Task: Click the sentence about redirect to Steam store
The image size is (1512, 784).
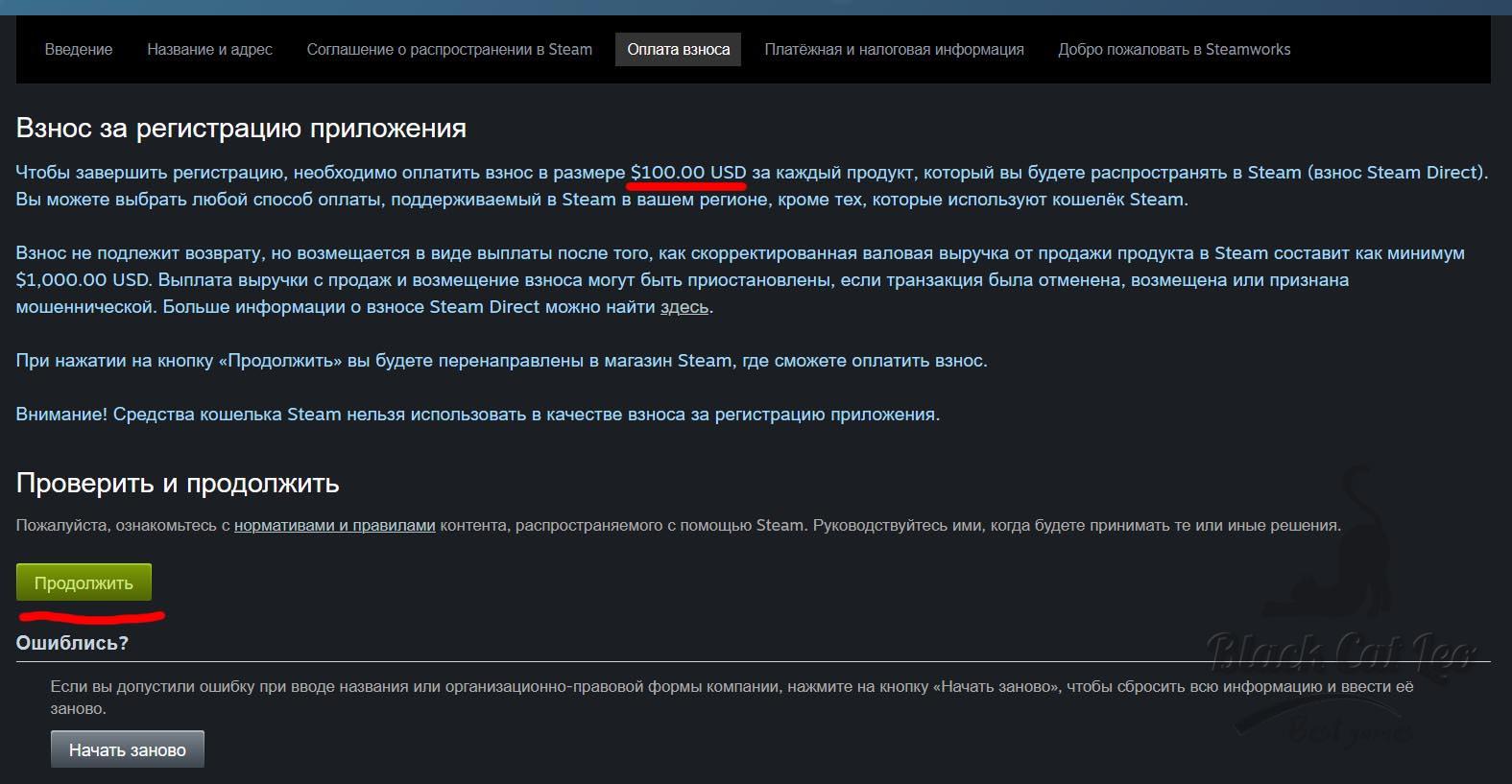Action: click(502, 361)
